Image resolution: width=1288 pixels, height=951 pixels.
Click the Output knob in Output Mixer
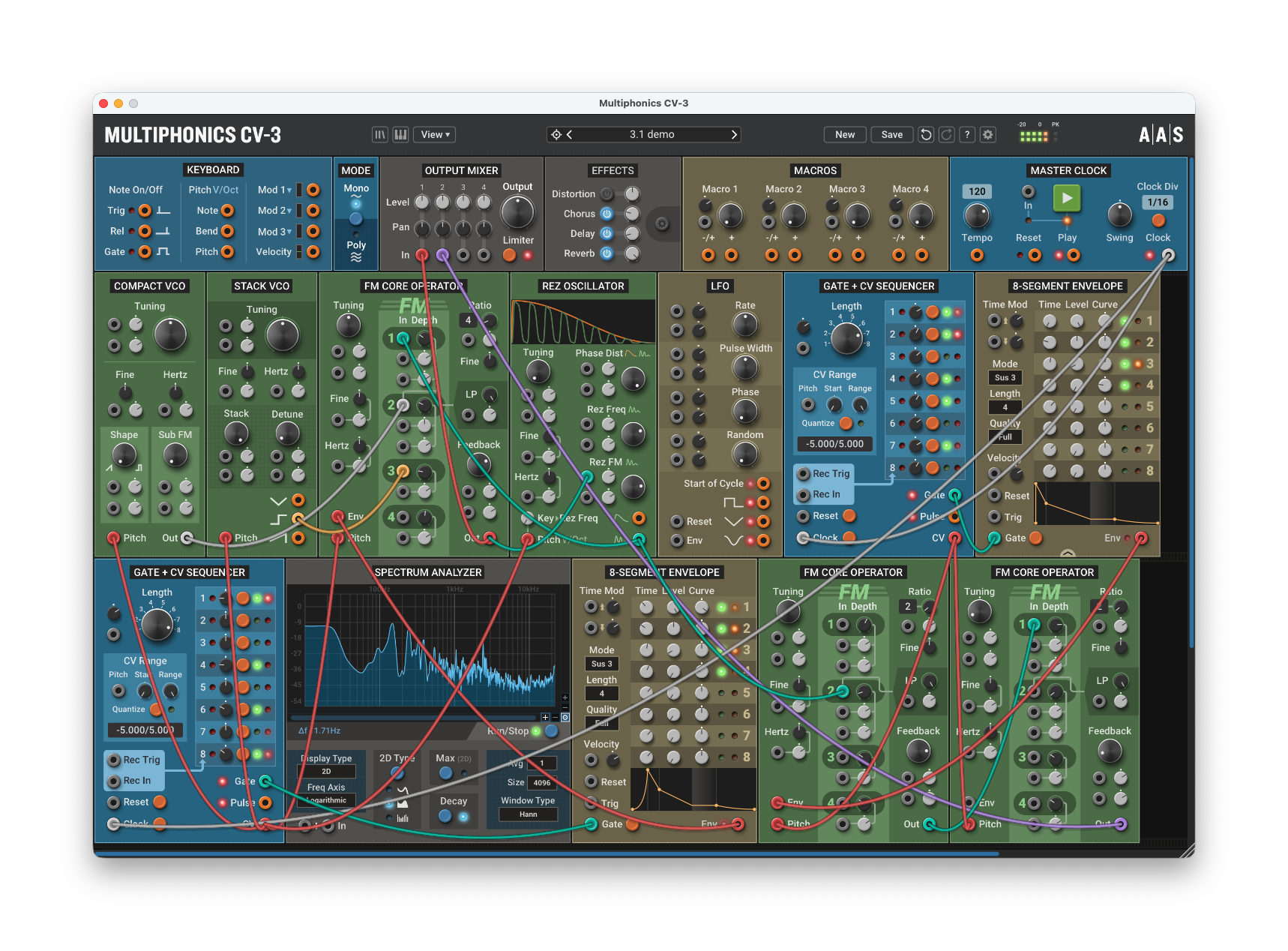click(x=517, y=213)
